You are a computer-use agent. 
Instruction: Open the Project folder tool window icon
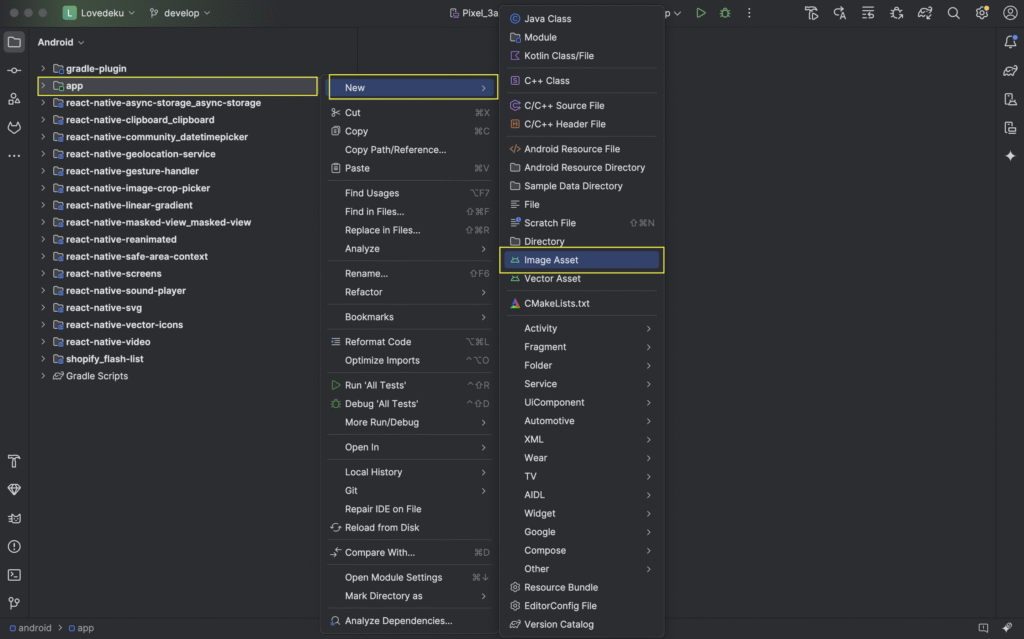click(x=14, y=42)
